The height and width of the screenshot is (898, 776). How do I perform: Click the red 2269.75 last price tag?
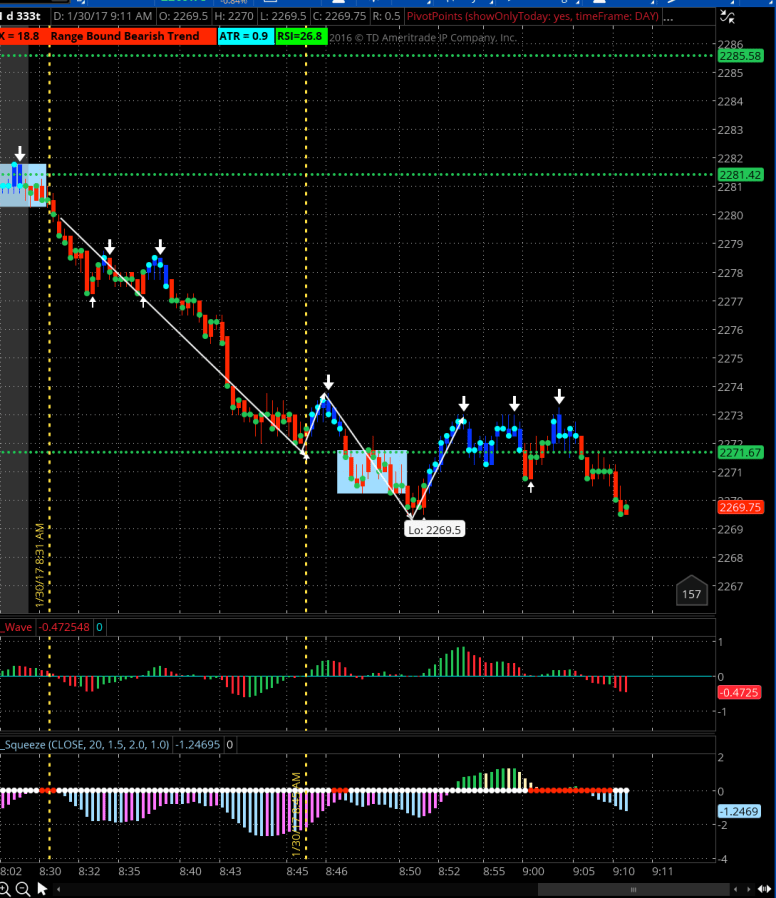pos(740,507)
